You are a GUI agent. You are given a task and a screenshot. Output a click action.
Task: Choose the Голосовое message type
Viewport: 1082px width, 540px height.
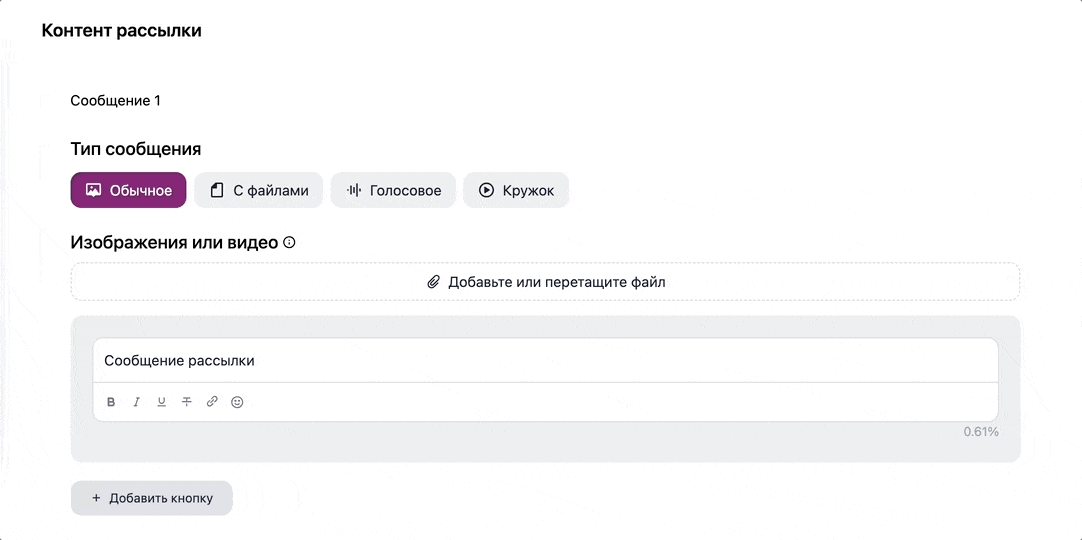pos(393,190)
